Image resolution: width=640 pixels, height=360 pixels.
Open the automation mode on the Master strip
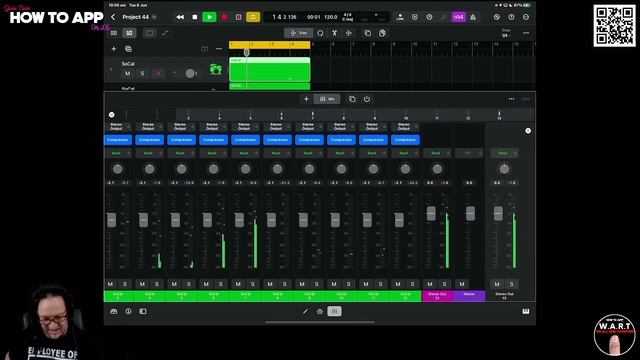[469, 153]
